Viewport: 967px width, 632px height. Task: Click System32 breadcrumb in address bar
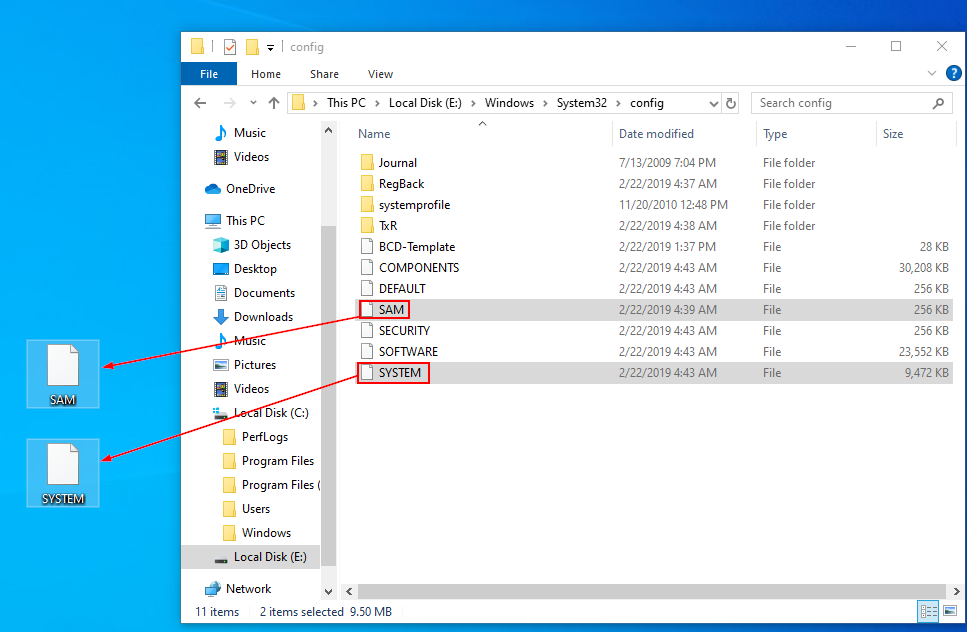click(582, 103)
